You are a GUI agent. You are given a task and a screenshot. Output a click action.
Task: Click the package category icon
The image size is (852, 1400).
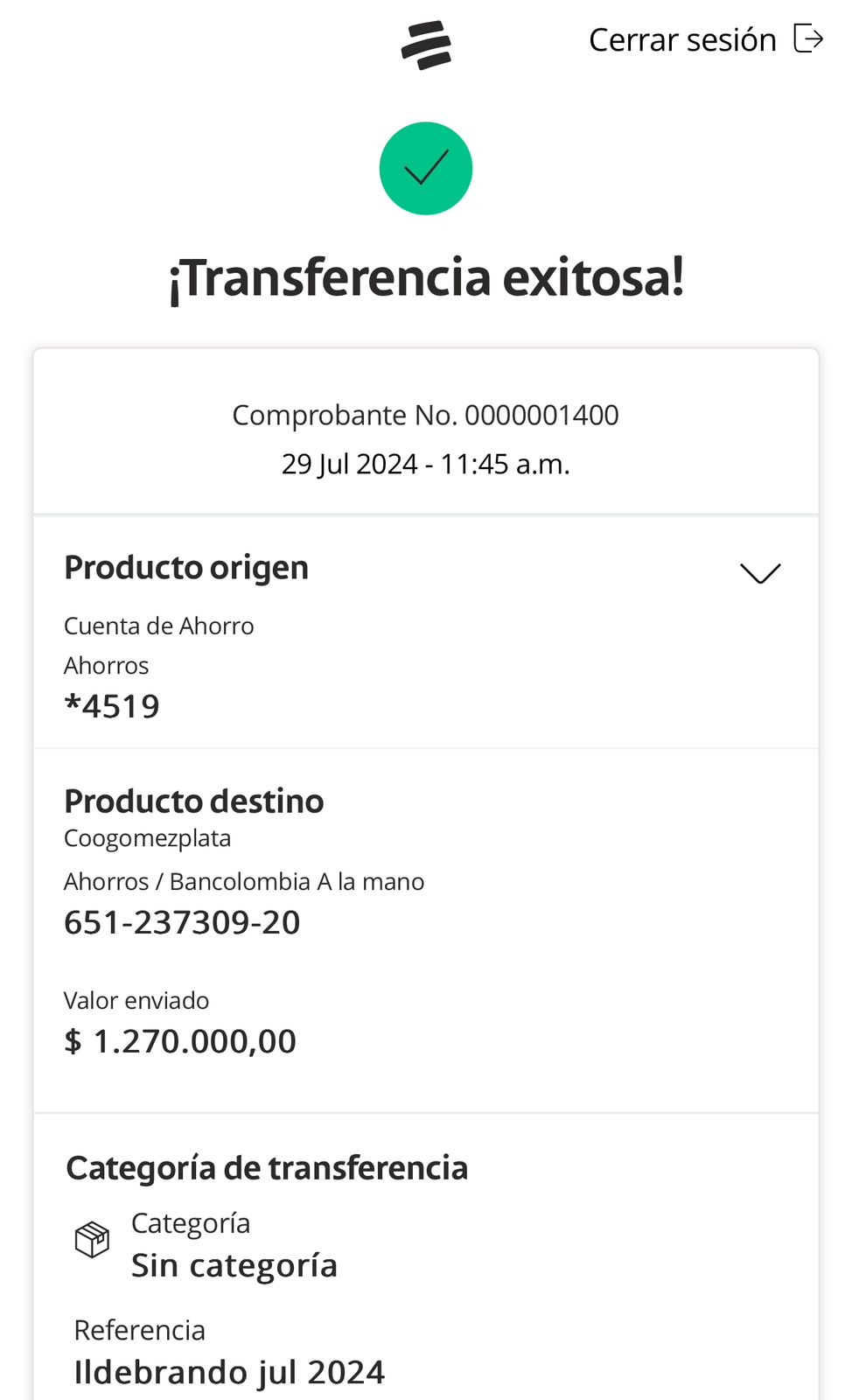pyautogui.click(x=92, y=1240)
